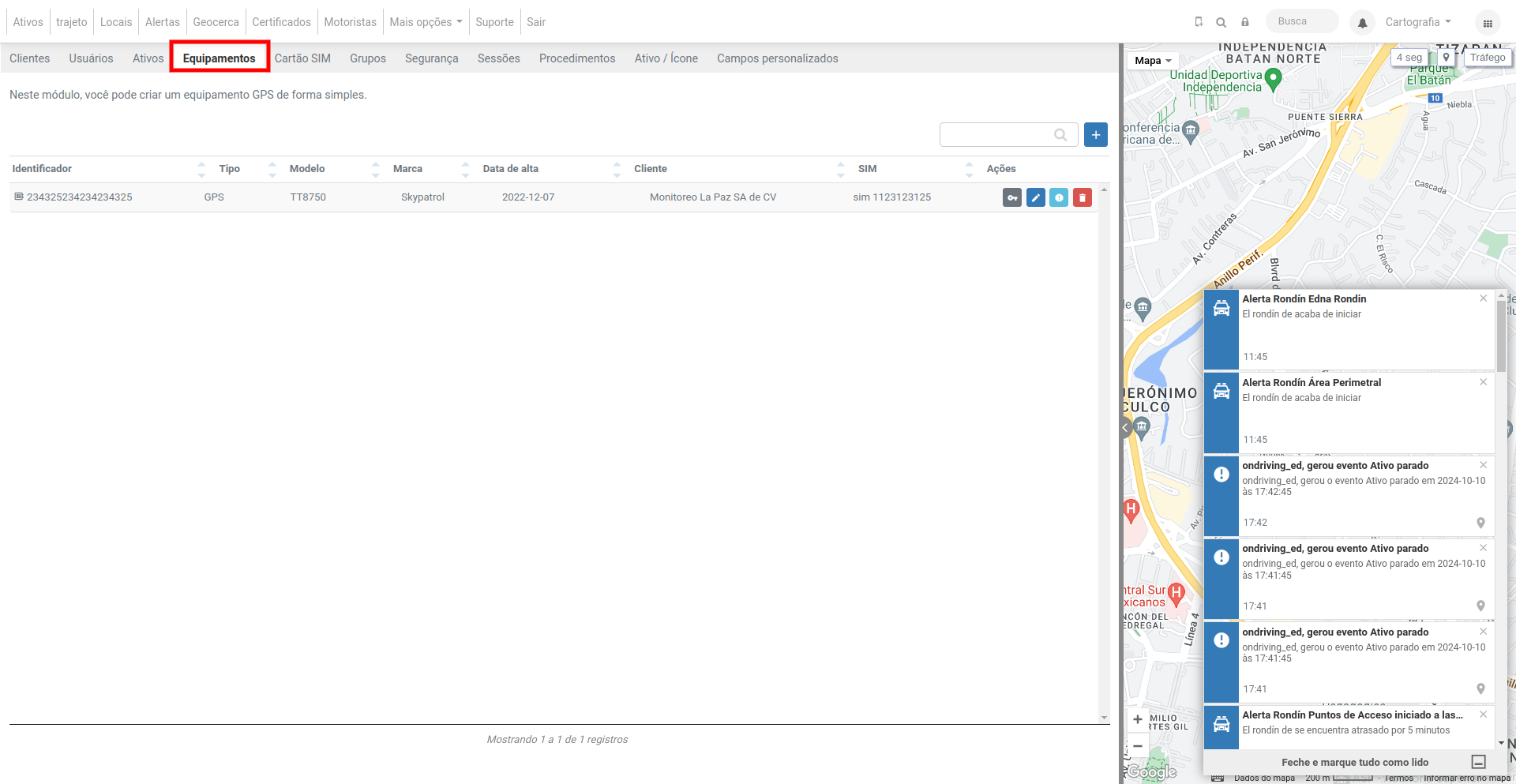Click the alerts panel scrollbar thumb
1516x784 pixels.
1501,336
